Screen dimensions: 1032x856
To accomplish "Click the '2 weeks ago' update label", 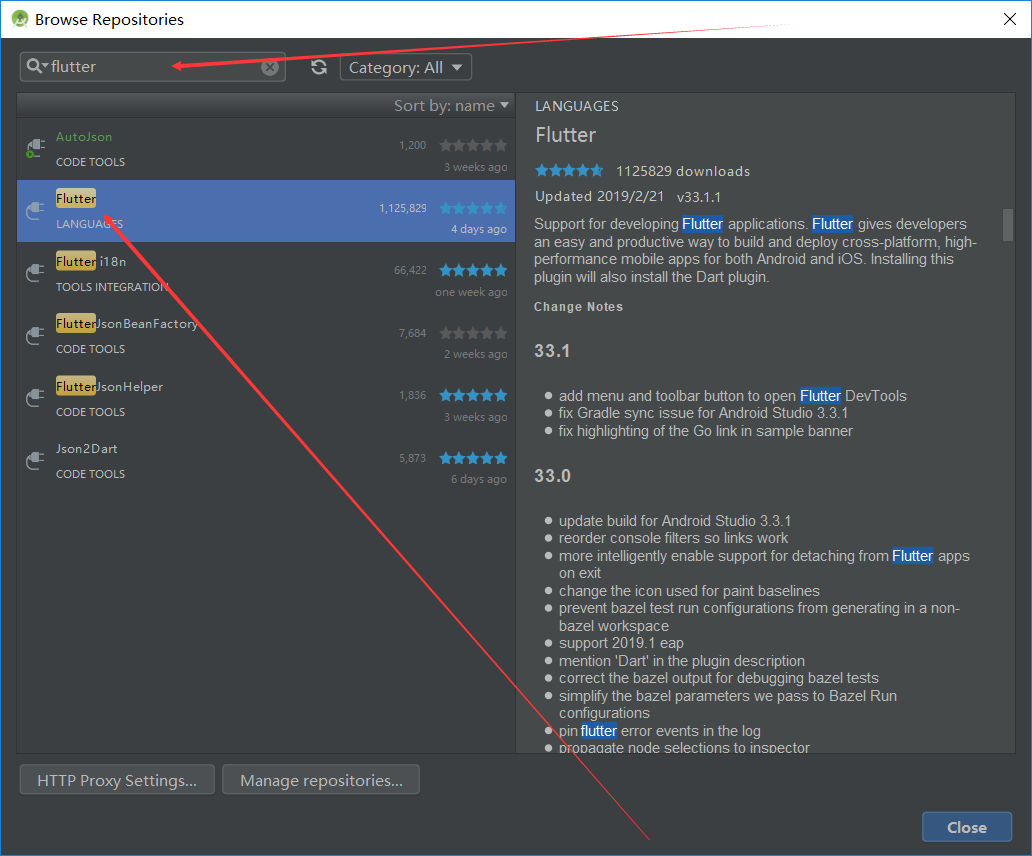I will tap(475, 354).
